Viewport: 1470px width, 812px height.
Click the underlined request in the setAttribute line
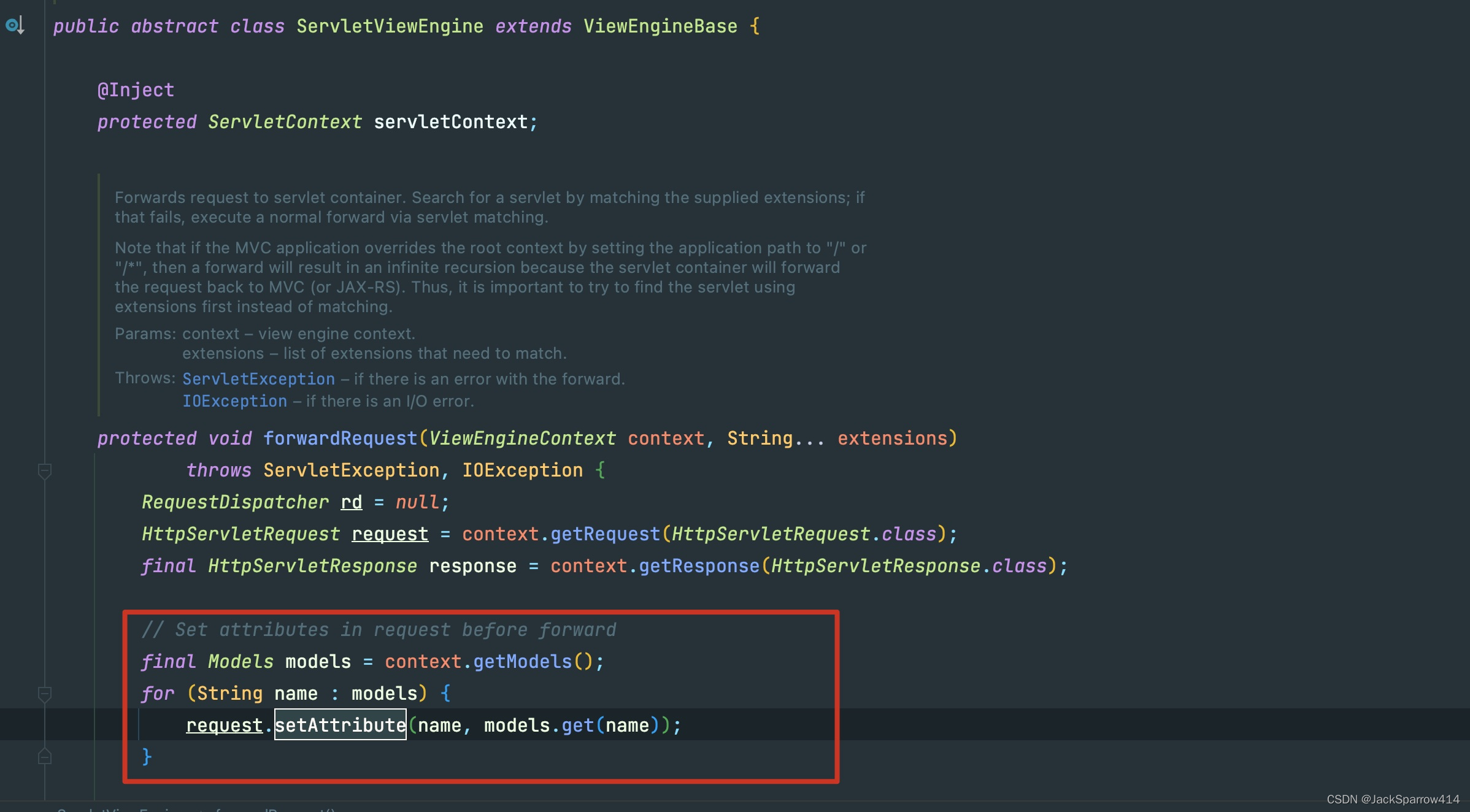(x=225, y=726)
